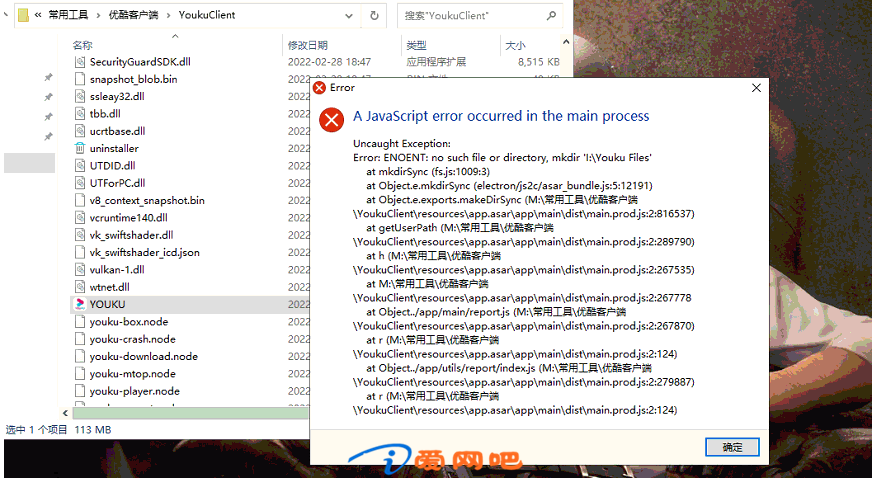Sort files by 大小 column header
This screenshot has width=872, height=478.
tap(515, 45)
